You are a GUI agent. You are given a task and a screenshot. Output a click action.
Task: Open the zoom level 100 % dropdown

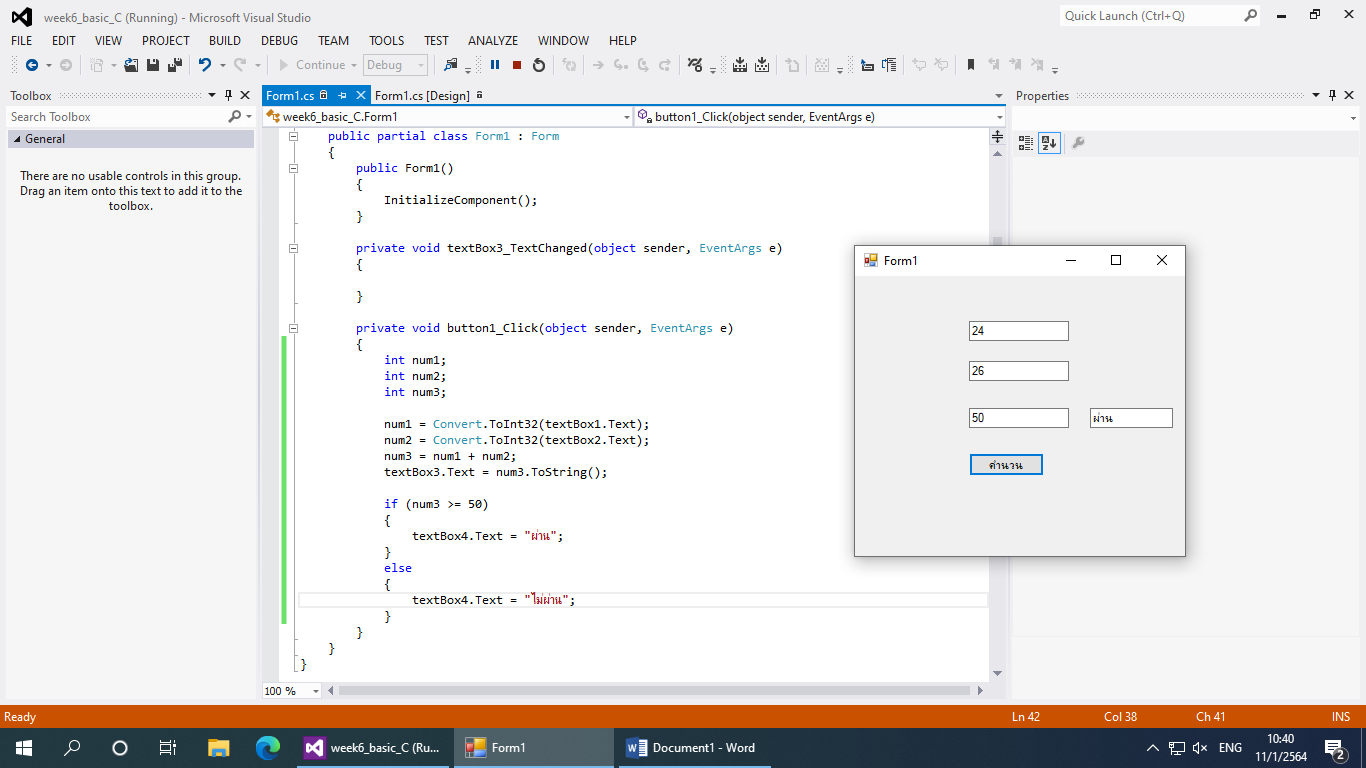pos(316,691)
